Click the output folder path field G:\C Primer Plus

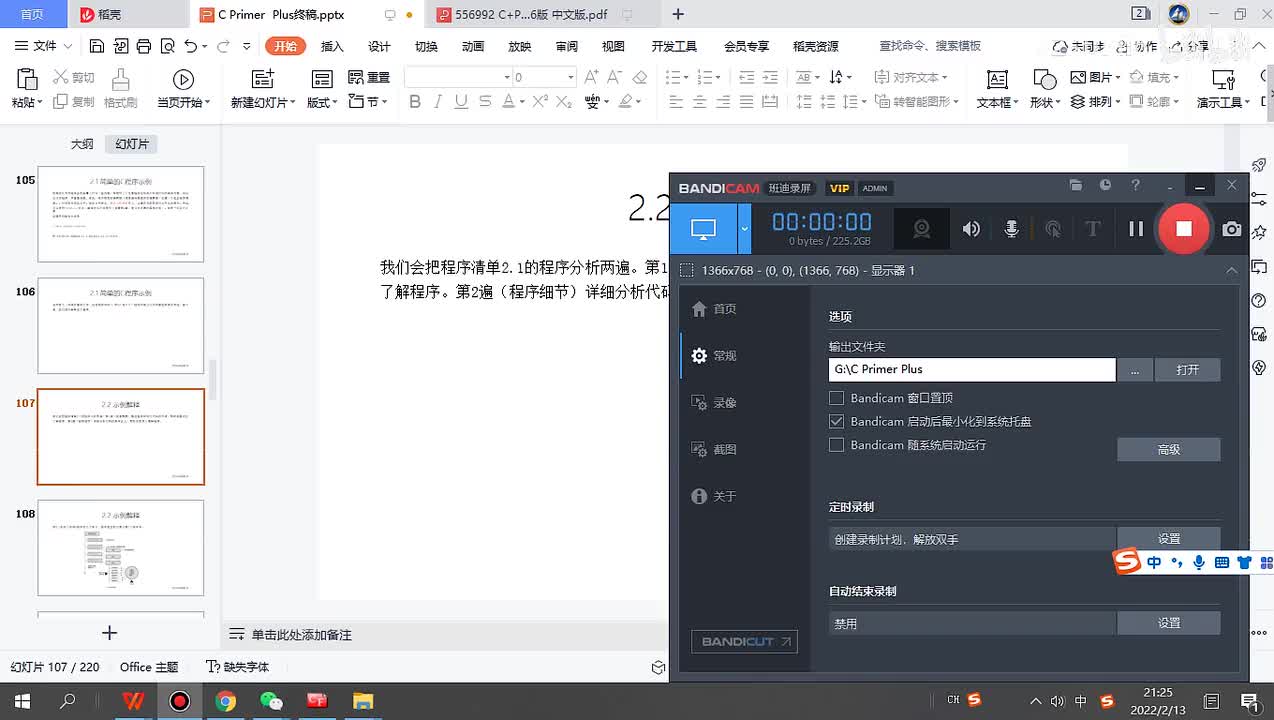972,369
